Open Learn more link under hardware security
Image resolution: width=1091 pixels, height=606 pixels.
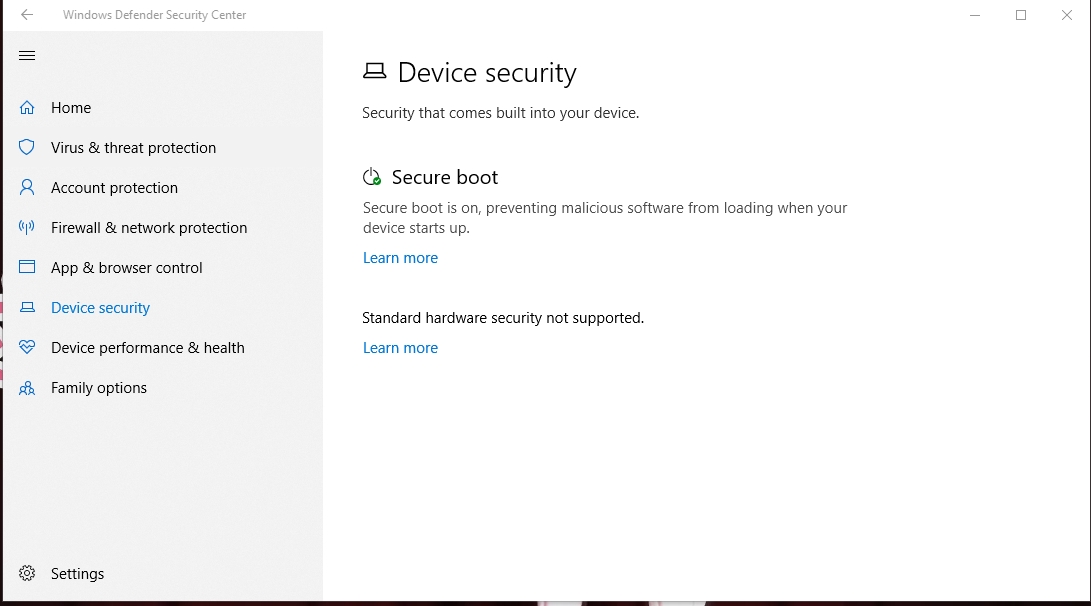400,348
